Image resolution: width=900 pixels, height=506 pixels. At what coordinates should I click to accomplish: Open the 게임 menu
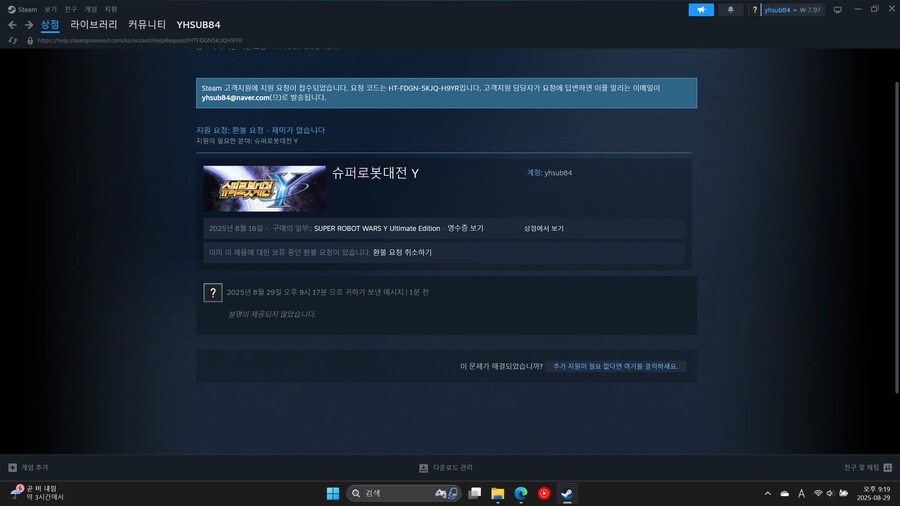pyautogui.click(x=91, y=9)
